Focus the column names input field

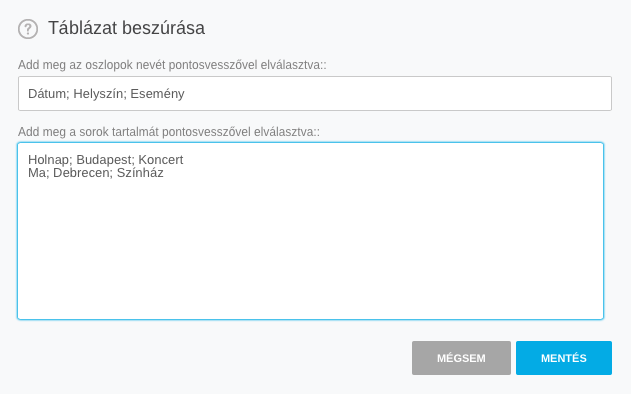click(x=315, y=93)
